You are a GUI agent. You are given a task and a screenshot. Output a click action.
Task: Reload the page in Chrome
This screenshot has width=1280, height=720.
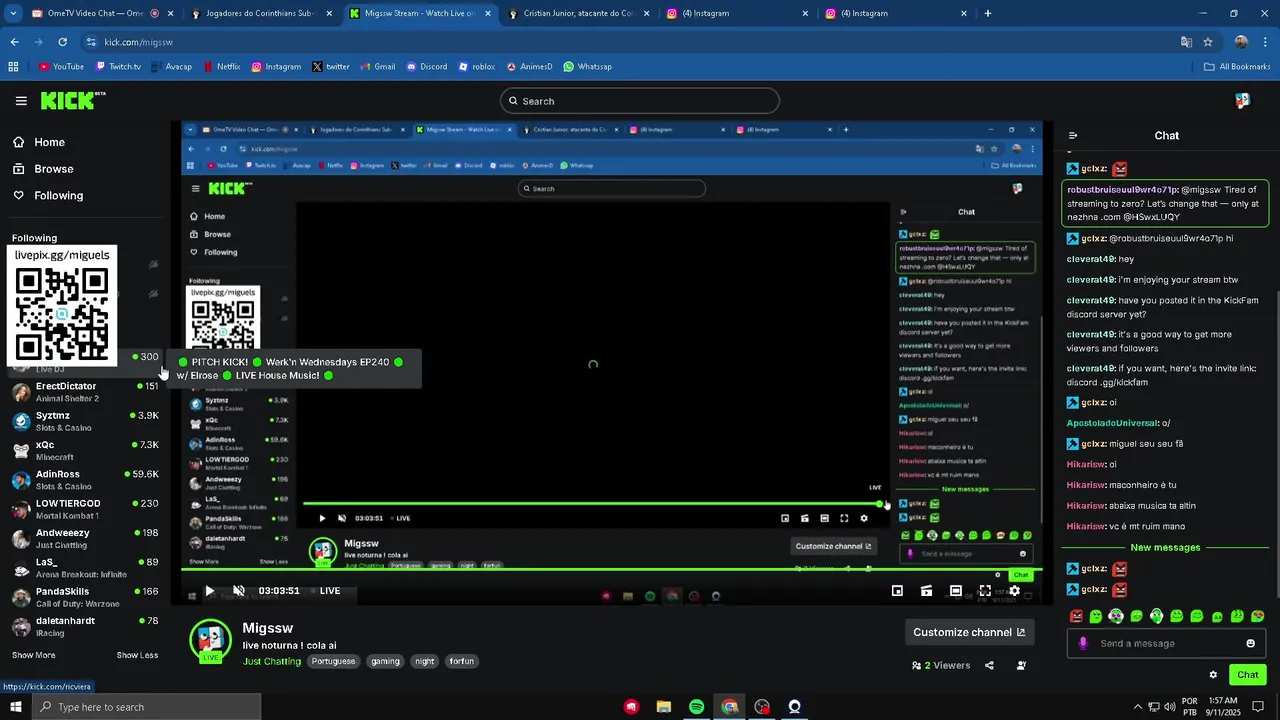click(62, 42)
